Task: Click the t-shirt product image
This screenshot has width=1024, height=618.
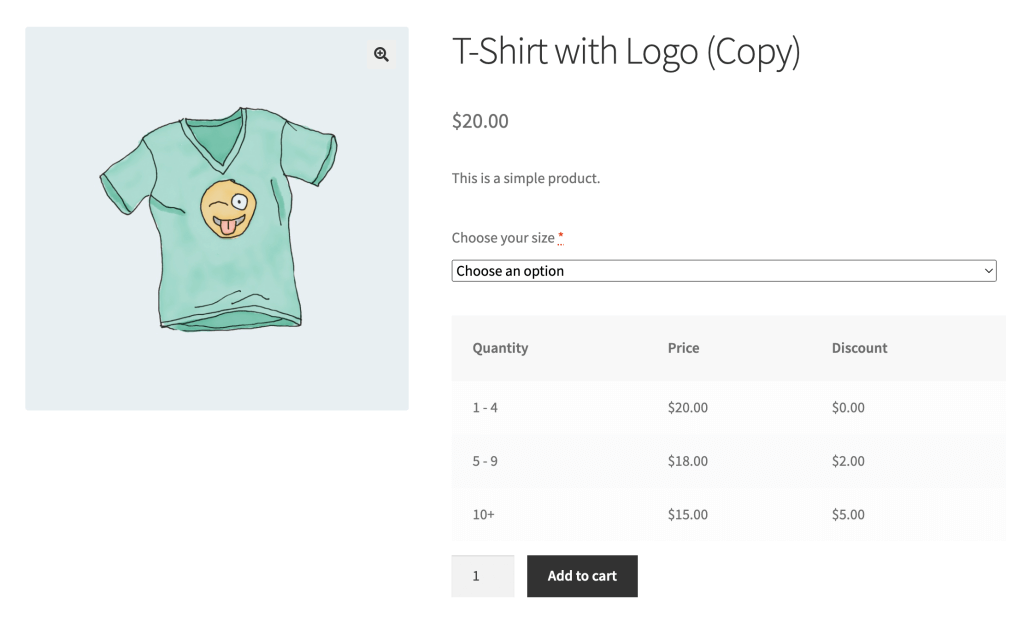Action: pos(216,218)
